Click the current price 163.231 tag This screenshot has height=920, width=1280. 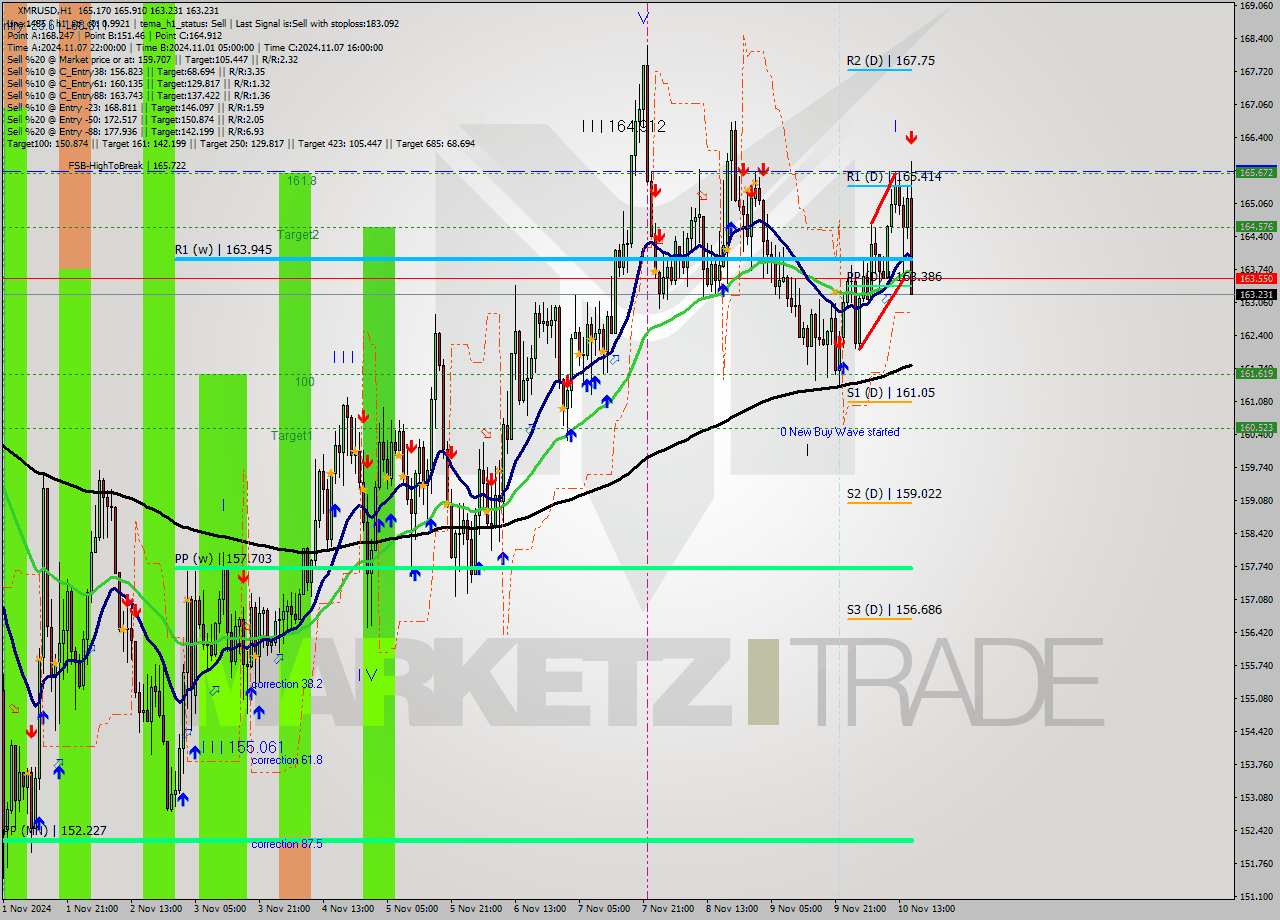point(1256,295)
